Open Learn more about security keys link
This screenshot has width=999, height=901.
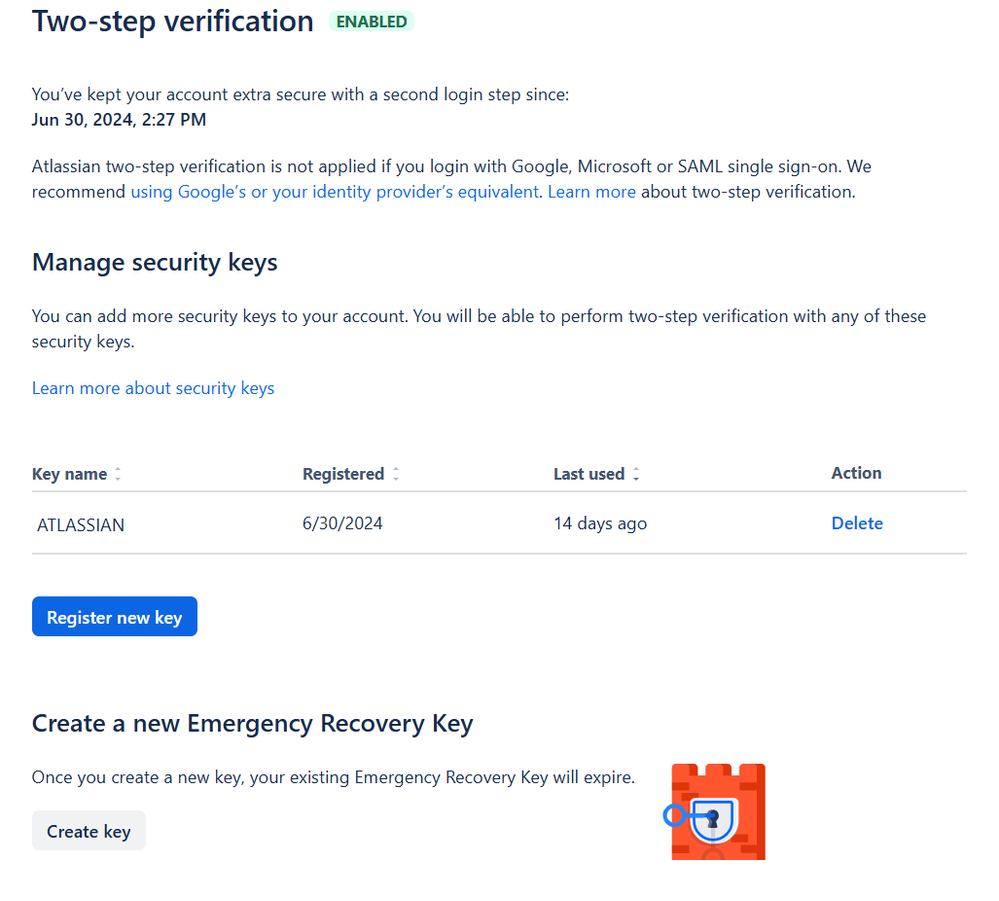pyautogui.click(x=153, y=388)
